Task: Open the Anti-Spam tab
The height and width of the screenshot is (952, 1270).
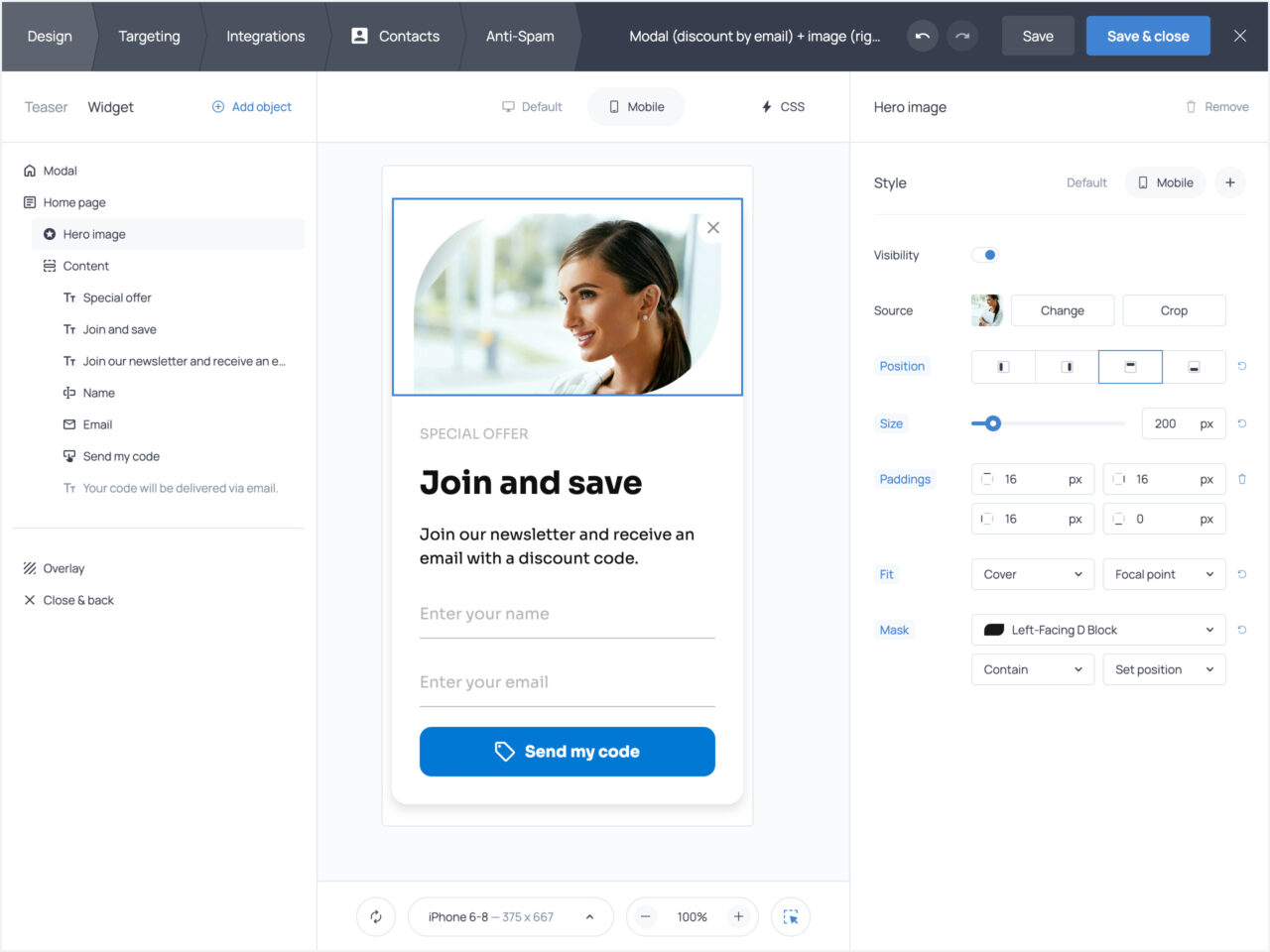Action: (x=519, y=37)
